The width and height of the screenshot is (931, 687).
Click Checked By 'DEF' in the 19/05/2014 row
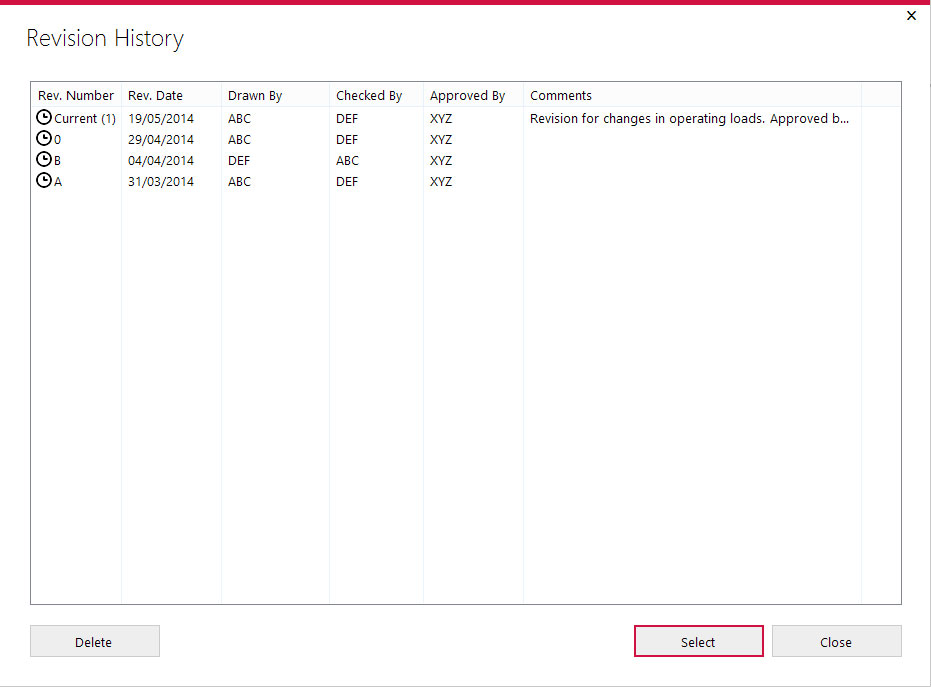[347, 119]
